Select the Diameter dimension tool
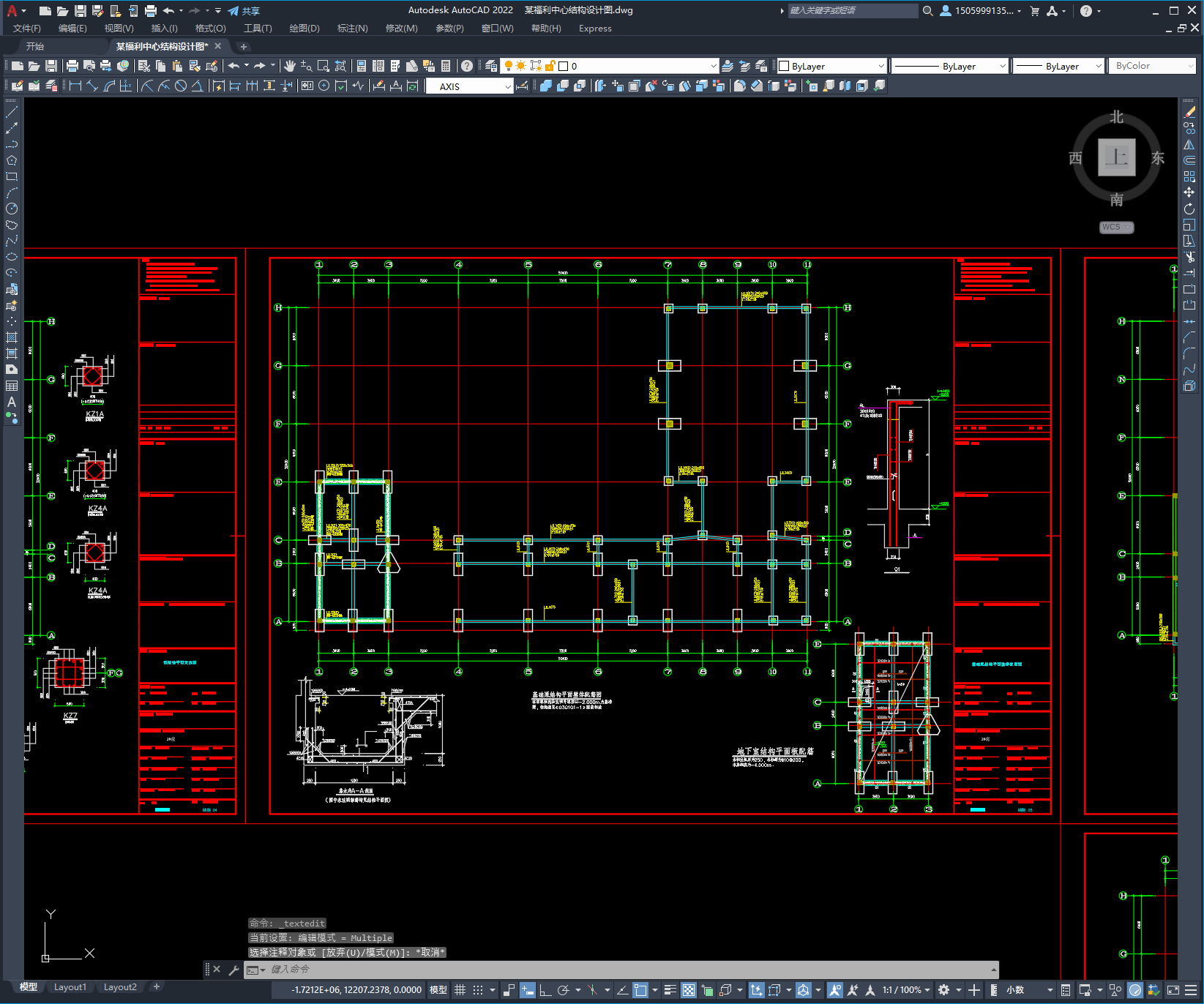The height and width of the screenshot is (1004, 1204). click(x=181, y=86)
